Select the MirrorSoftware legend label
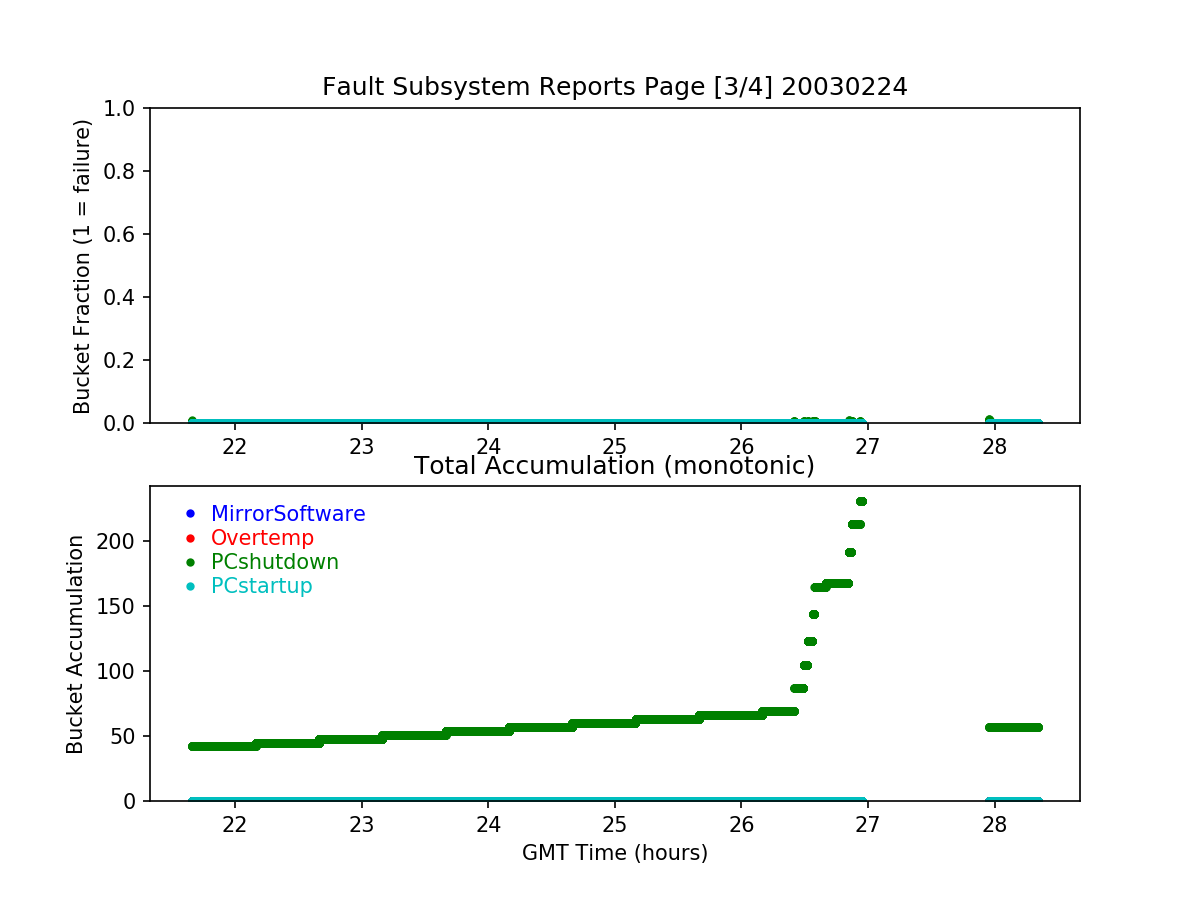 tap(288, 514)
